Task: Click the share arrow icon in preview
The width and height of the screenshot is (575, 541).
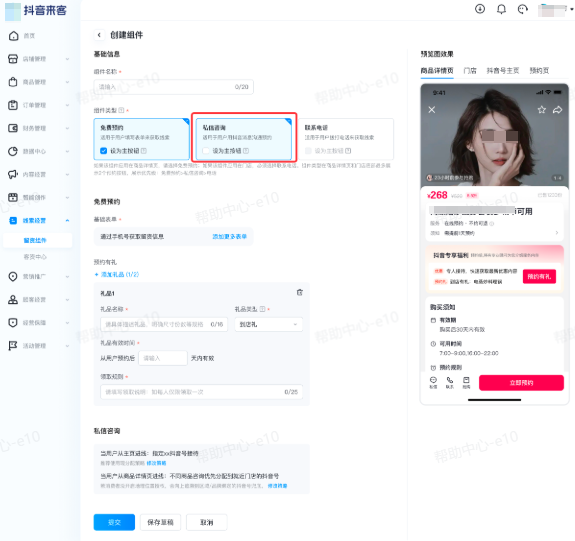Action: [x=557, y=109]
